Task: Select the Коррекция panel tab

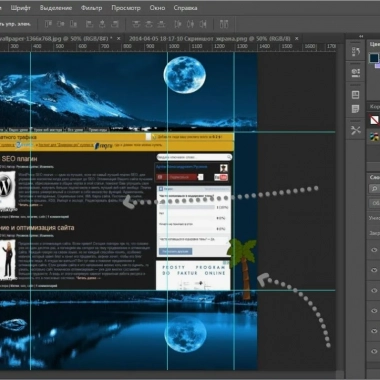Action: (374, 107)
